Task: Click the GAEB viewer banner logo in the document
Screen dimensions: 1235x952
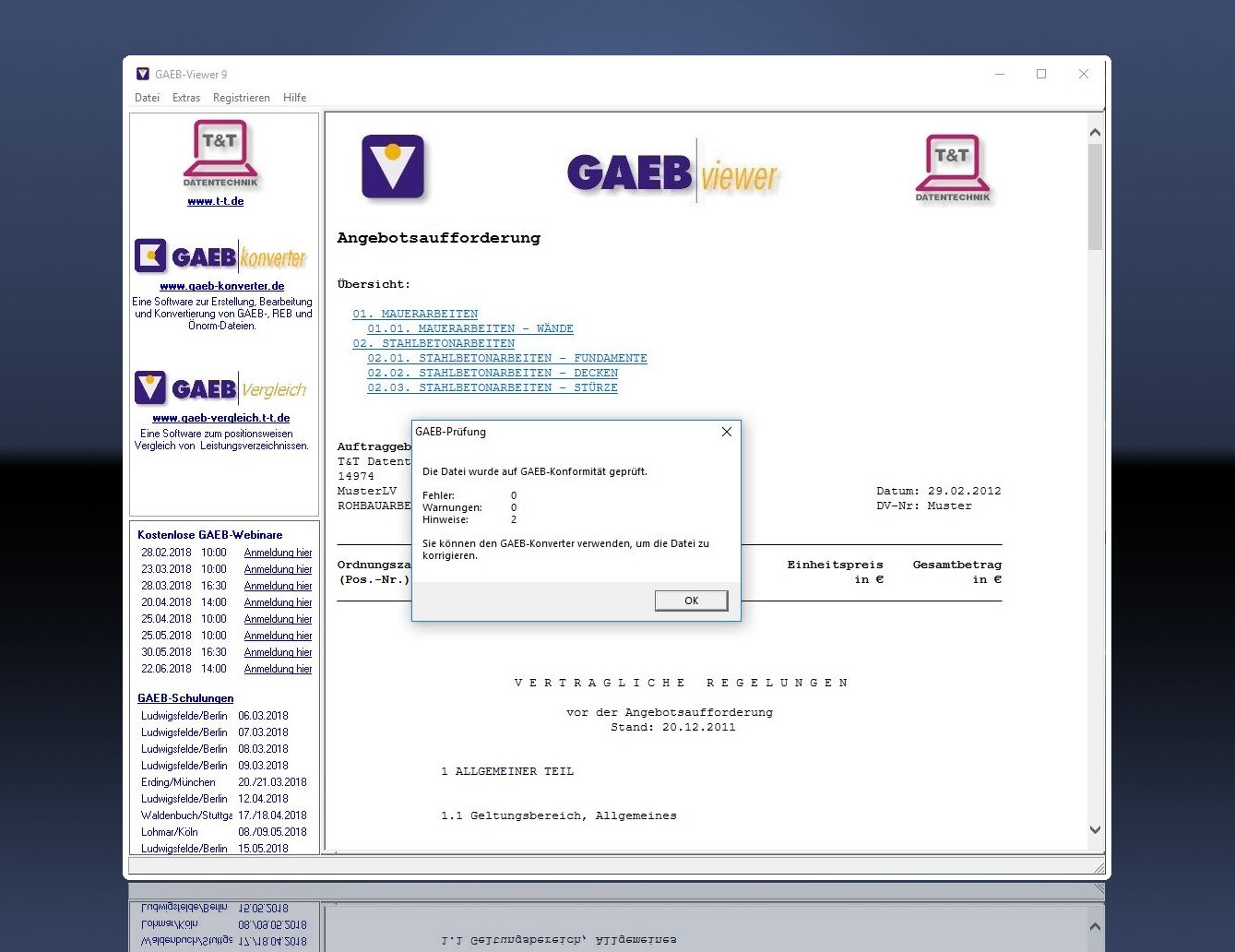Action: click(x=672, y=172)
